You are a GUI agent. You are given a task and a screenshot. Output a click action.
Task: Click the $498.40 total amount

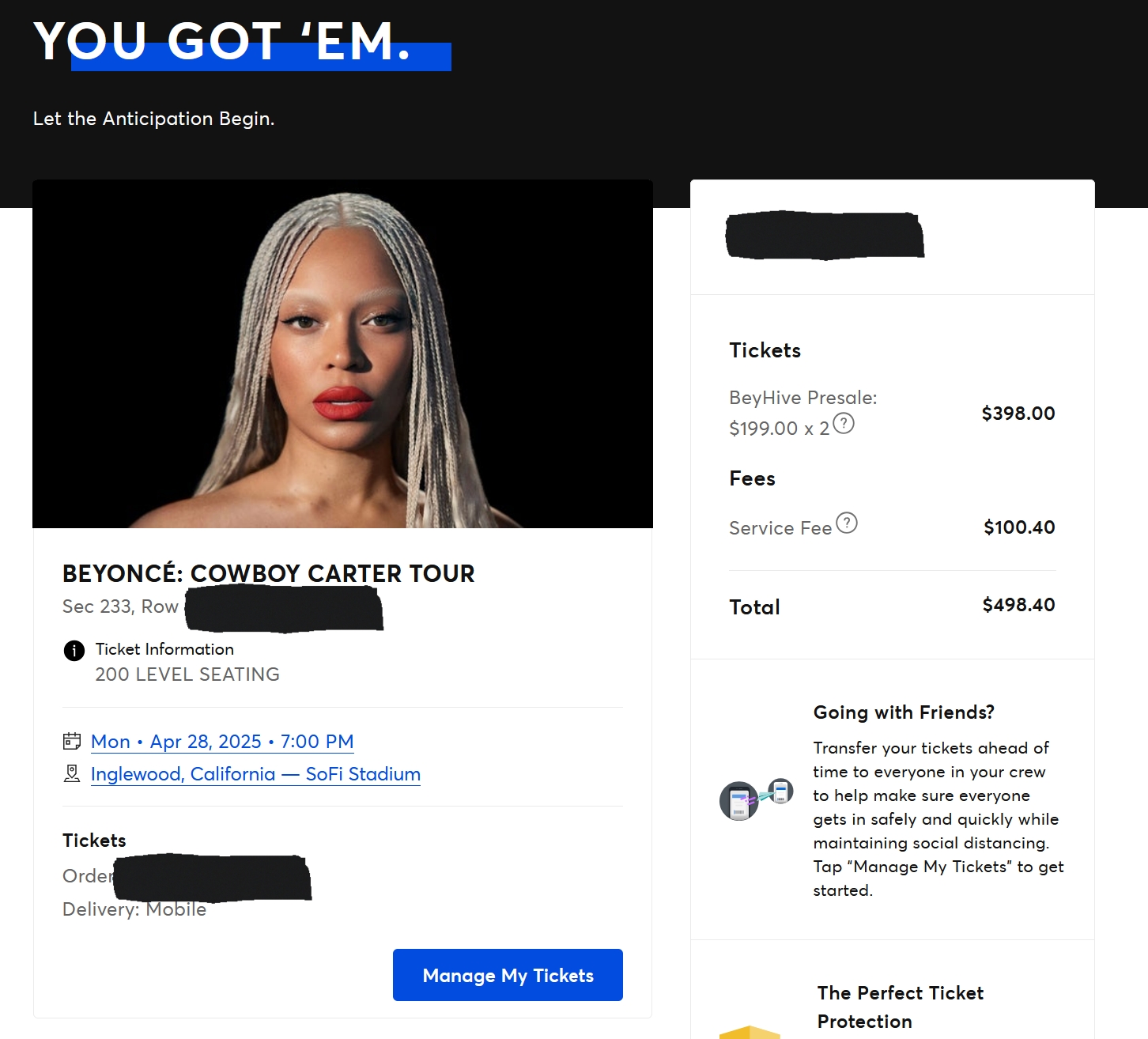(x=1018, y=605)
